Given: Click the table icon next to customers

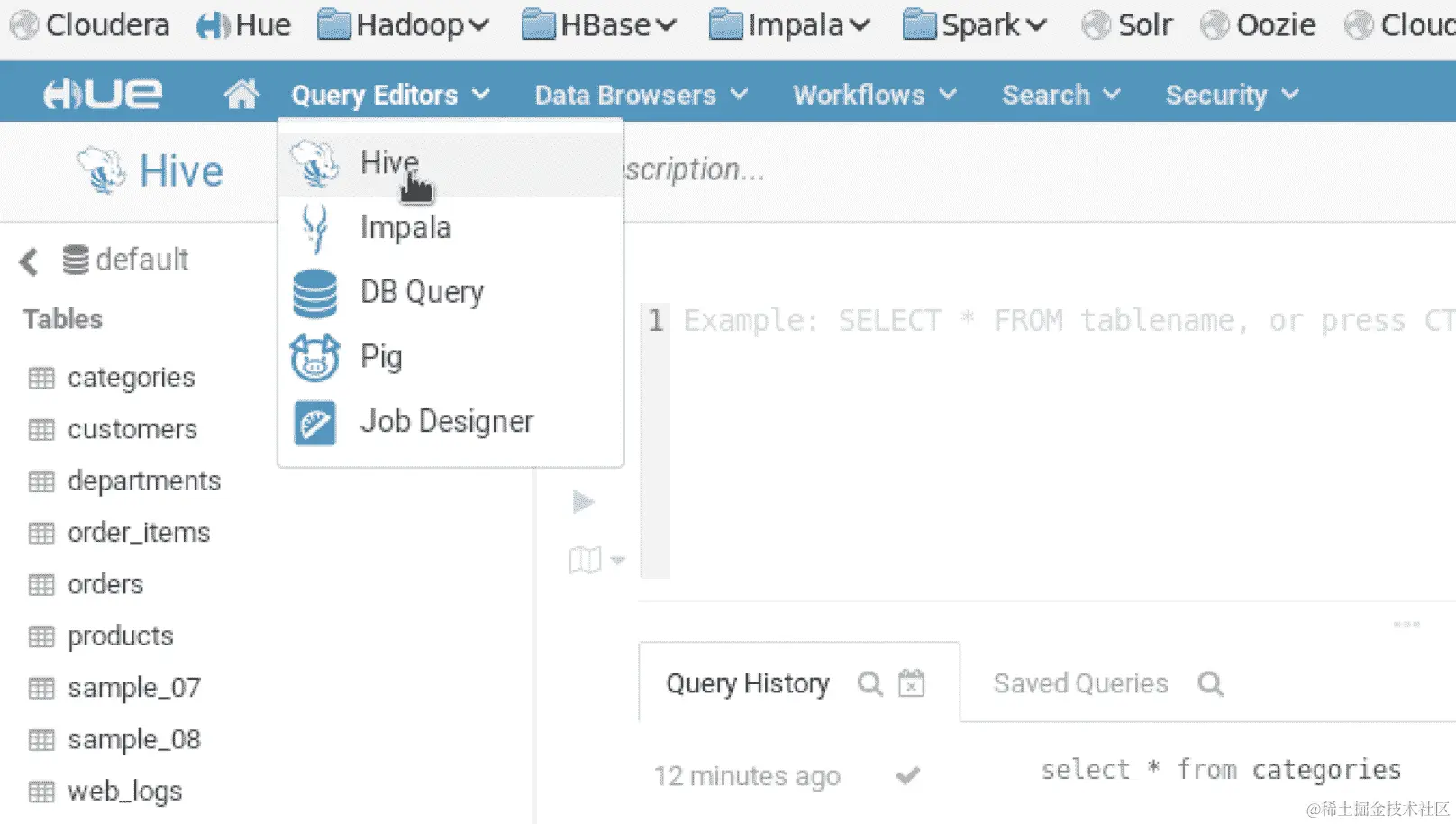Looking at the screenshot, I should coord(41,430).
